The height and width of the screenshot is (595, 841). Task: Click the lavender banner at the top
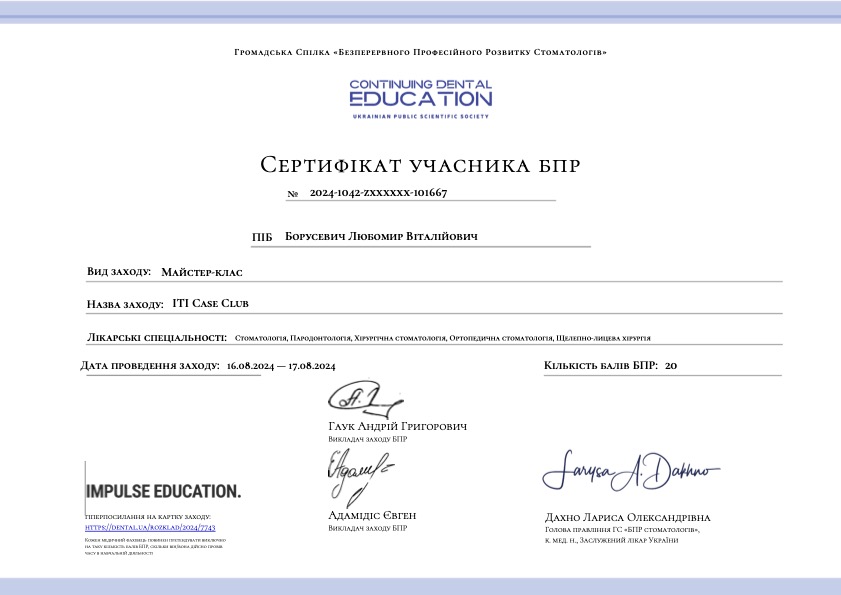(x=420, y=9)
